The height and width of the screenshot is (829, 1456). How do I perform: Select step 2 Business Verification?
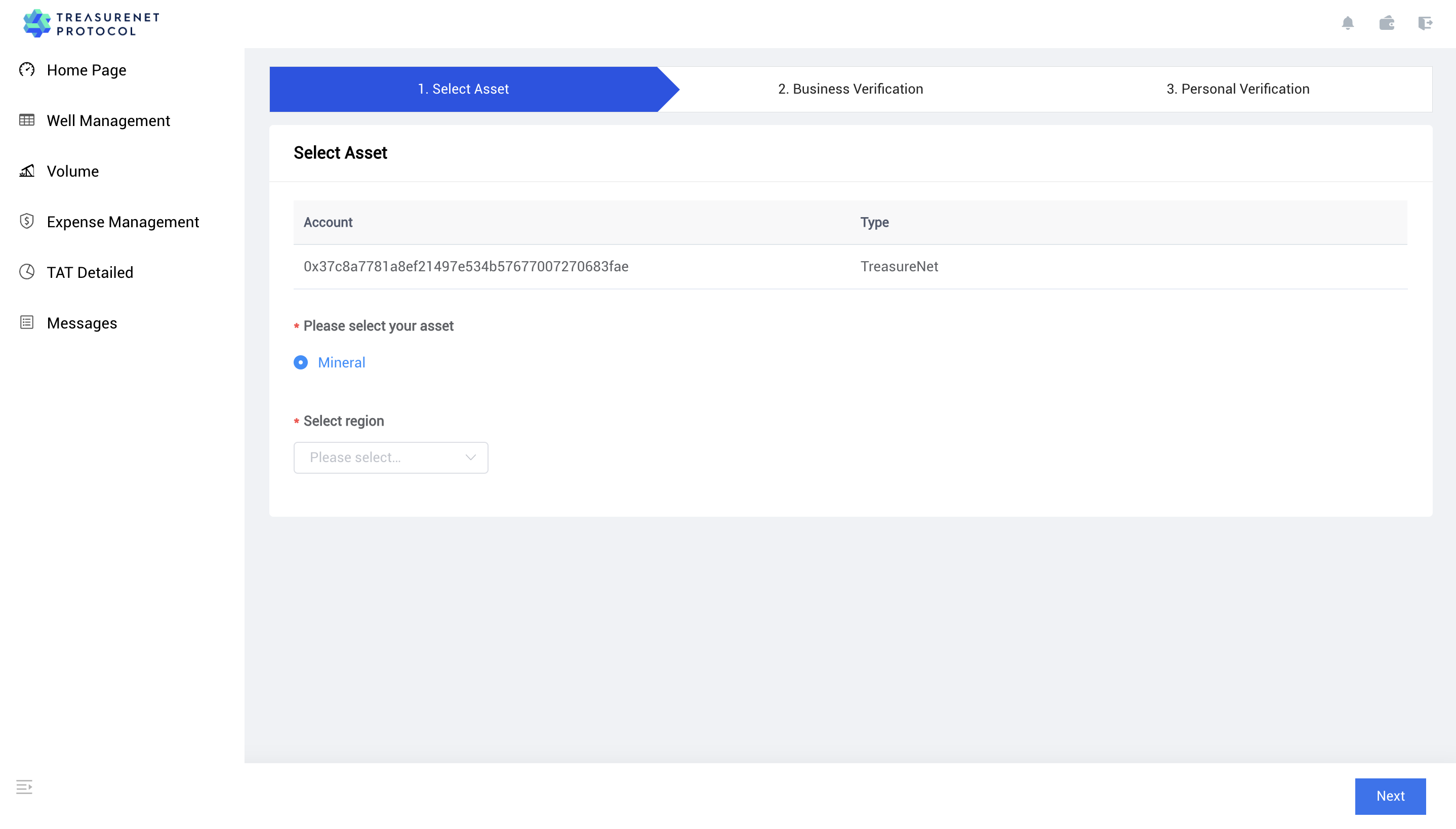850,89
